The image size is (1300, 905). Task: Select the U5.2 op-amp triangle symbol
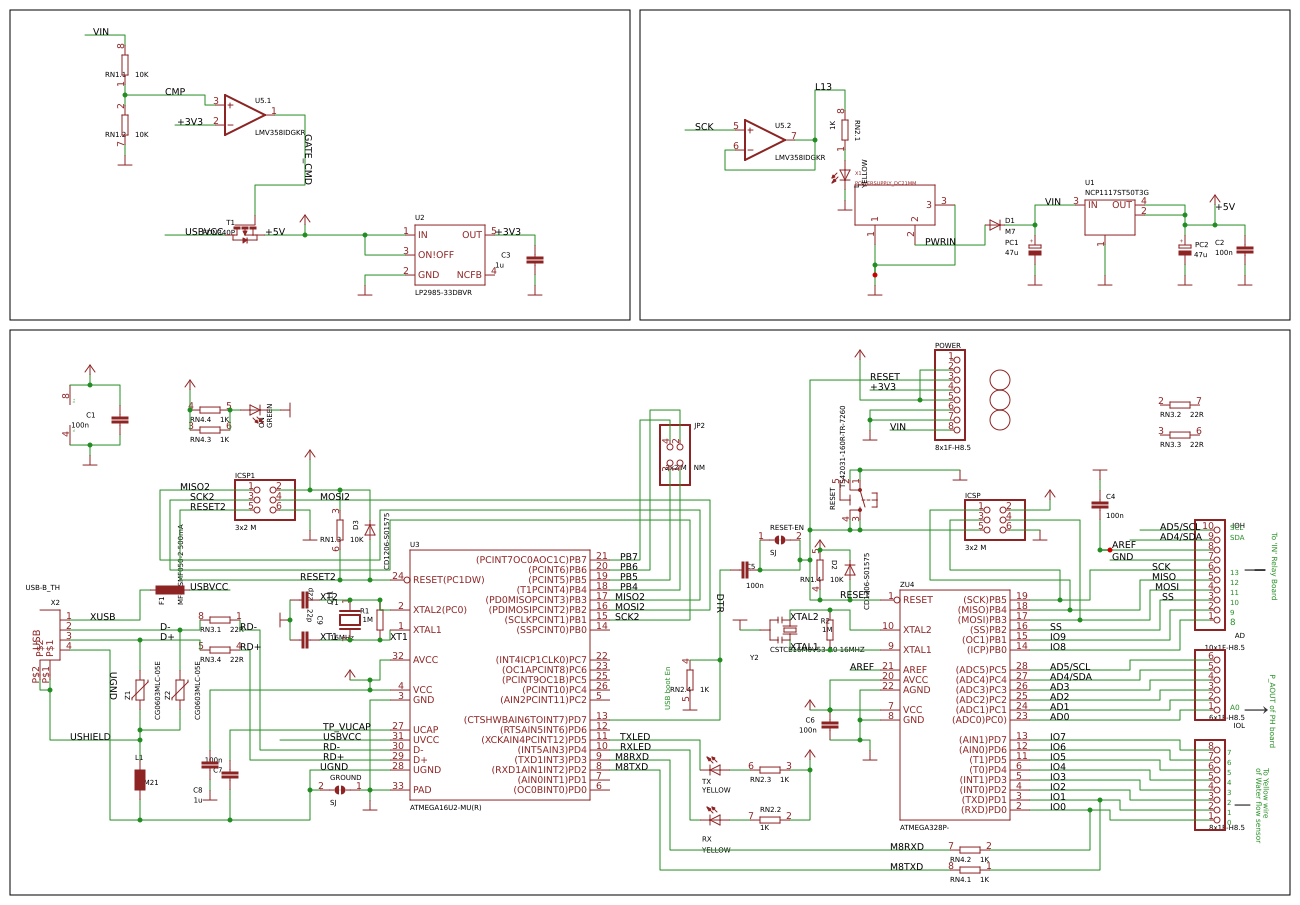[764, 139]
